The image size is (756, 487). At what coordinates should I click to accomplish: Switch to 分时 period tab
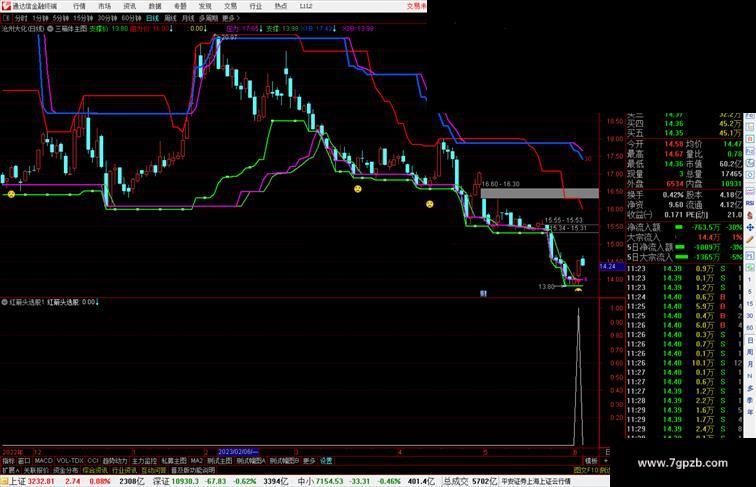point(21,18)
